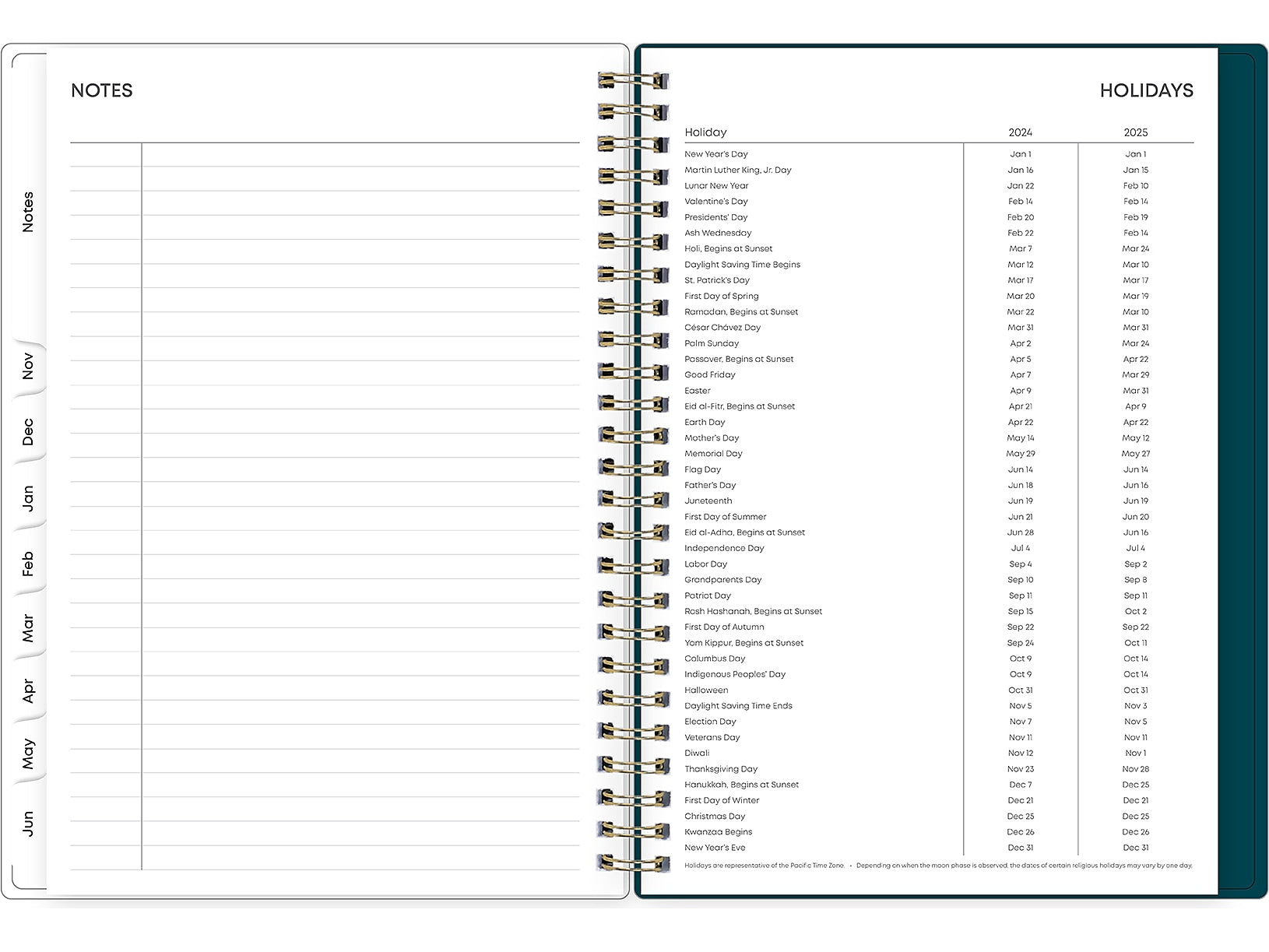Go to the Mar tab

(x=28, y=628)
